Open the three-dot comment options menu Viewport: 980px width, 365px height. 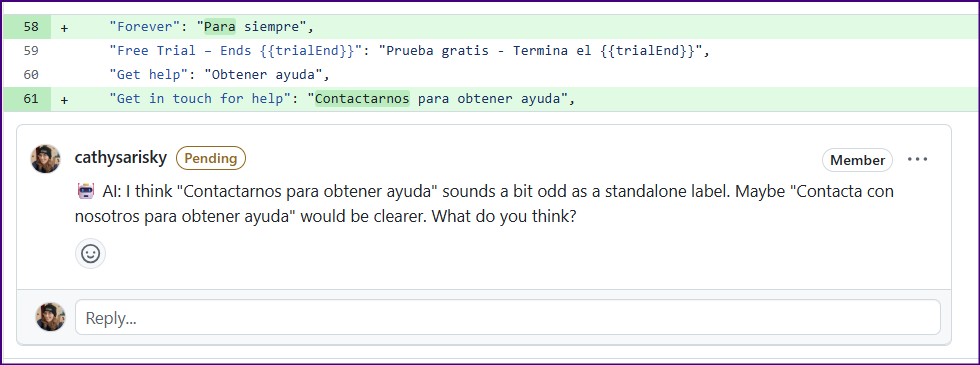(918, 159)
